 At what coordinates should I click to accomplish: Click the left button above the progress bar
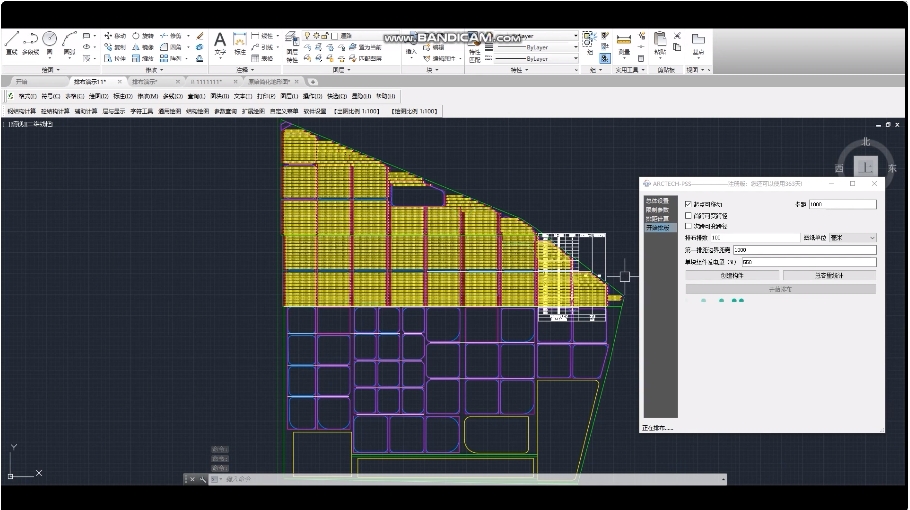click(x=731, y=275)
